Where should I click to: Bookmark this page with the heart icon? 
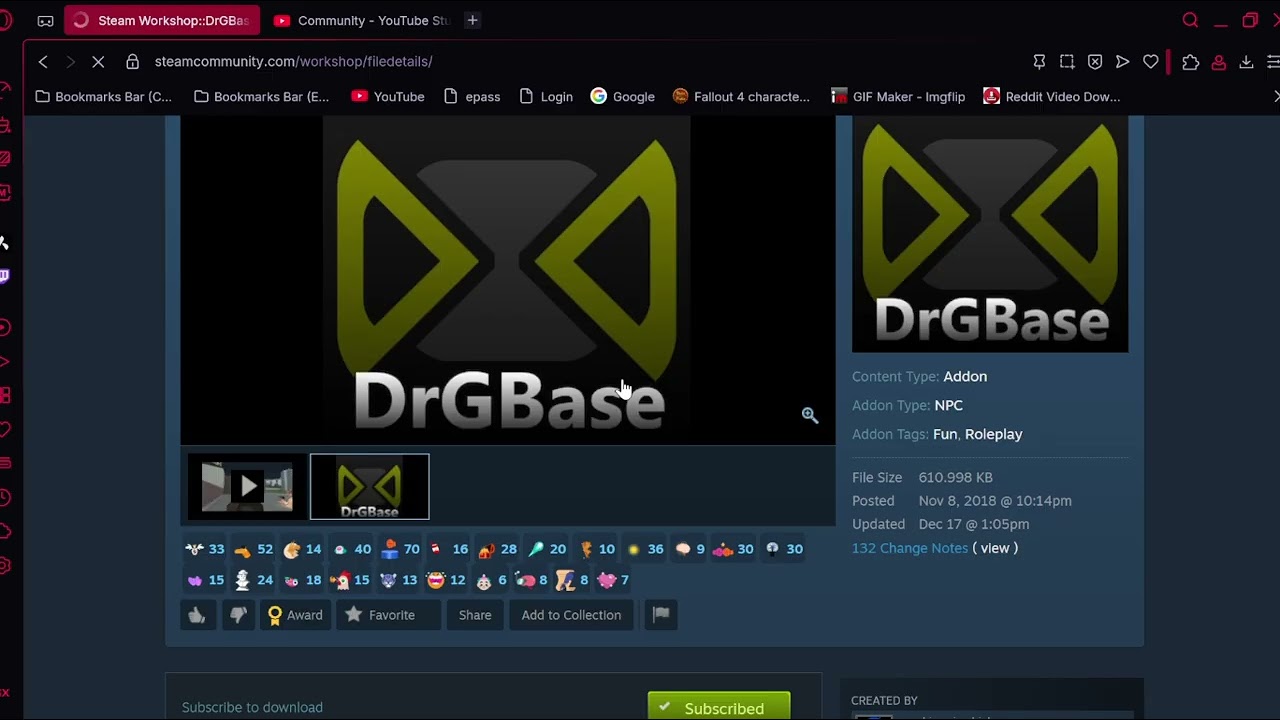coord(1151,62)
